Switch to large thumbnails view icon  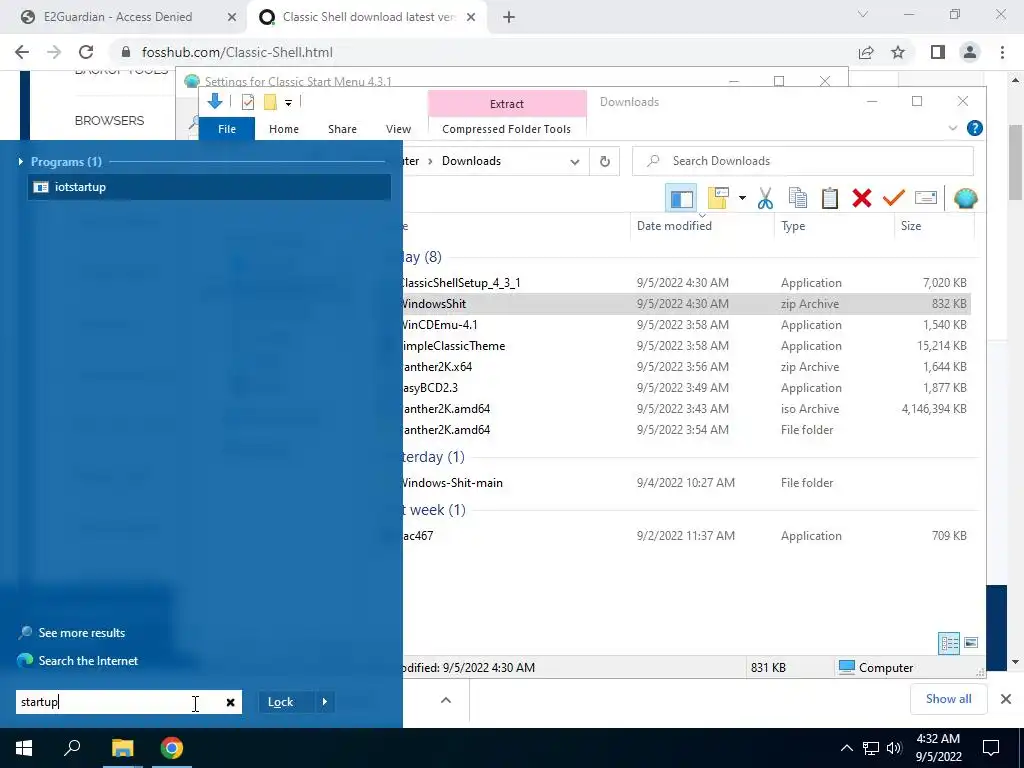pyautogui.click(x=970, y=643)
